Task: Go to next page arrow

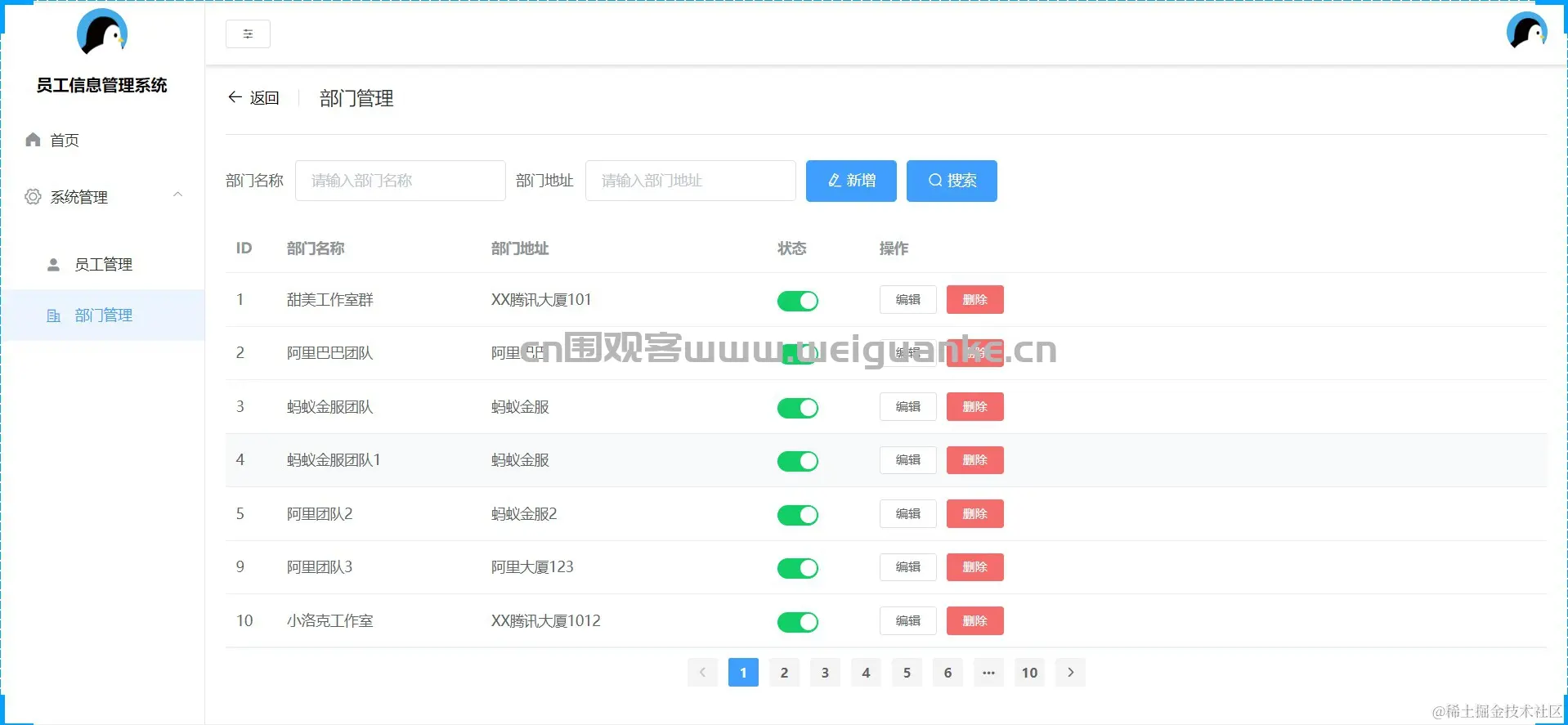Action: (x=1070, y=673)
